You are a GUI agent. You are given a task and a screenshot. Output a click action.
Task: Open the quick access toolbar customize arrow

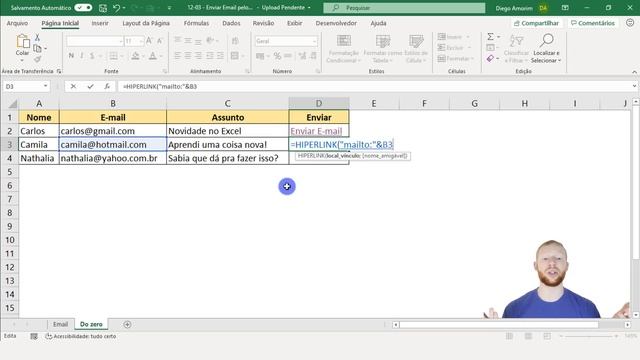[169, 8]
